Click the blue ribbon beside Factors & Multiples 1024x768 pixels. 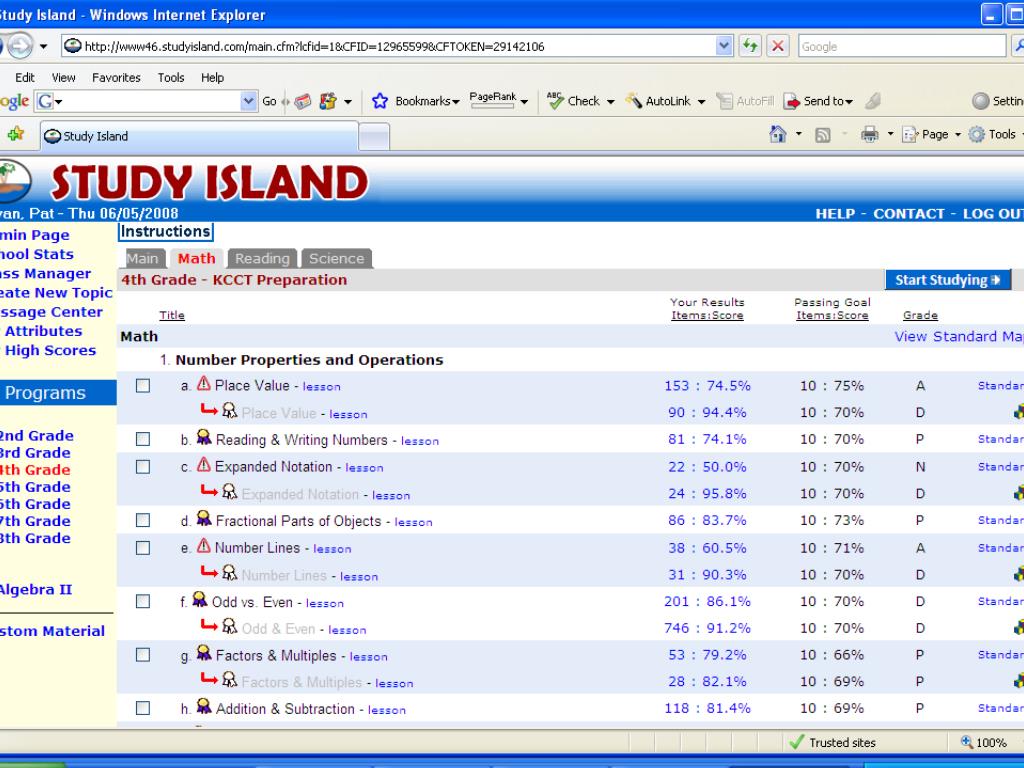pyautogui.click(x=204, y=652)
